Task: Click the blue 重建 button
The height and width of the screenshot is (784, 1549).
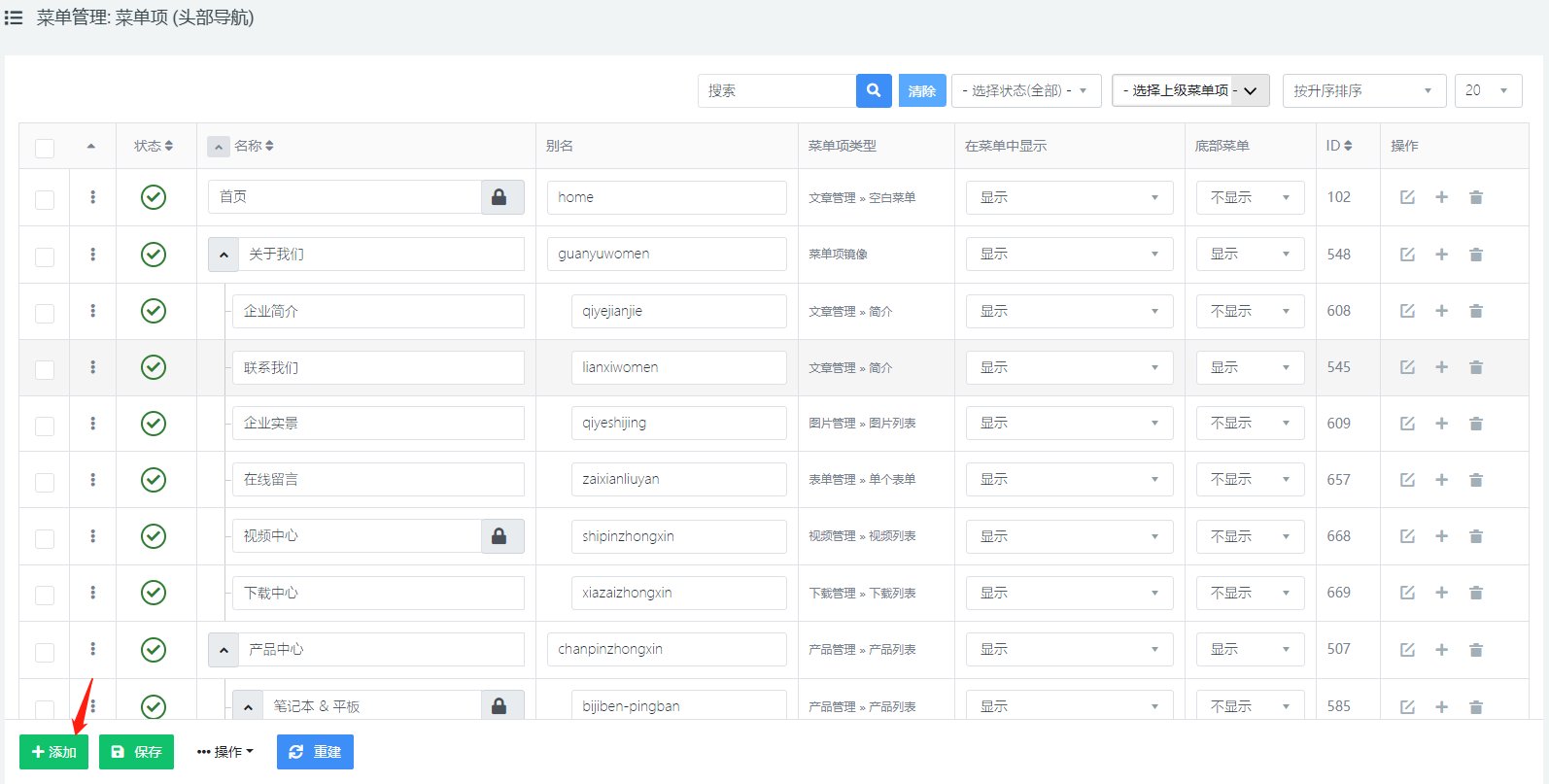Action: [315, 752]
